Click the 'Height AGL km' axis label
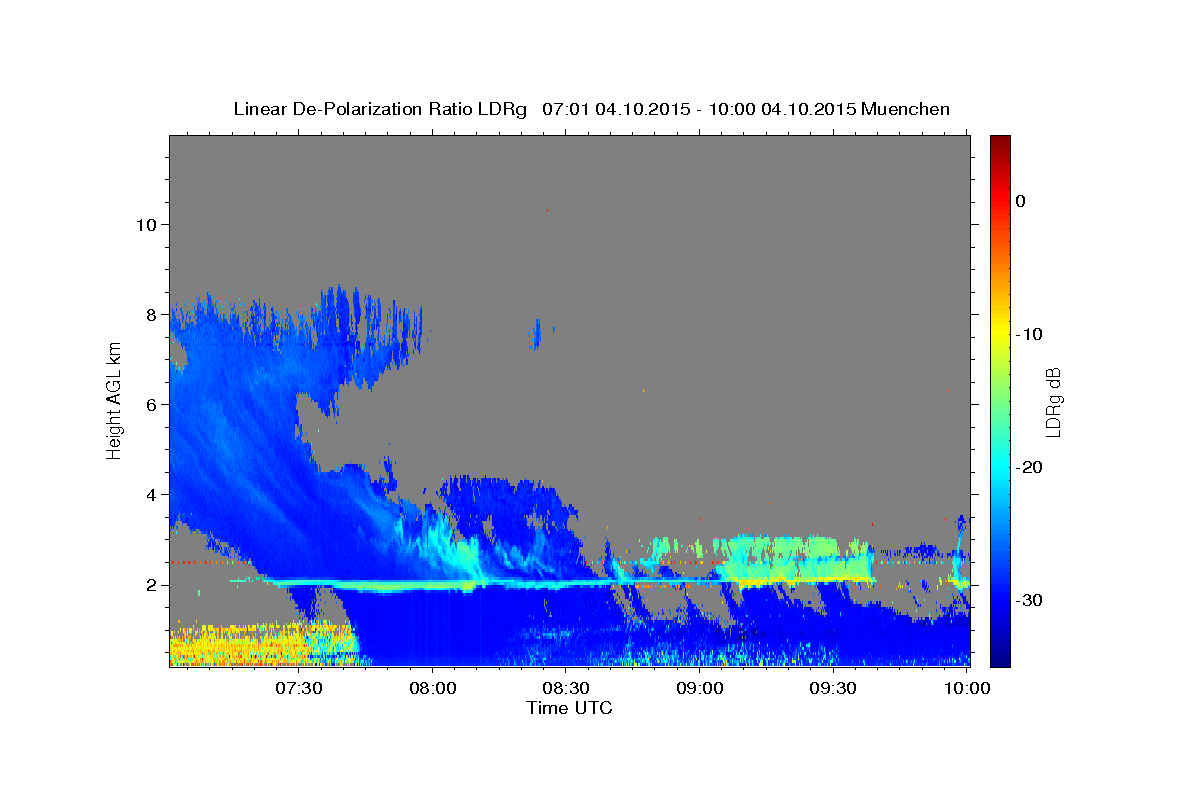 coord(115,401)
